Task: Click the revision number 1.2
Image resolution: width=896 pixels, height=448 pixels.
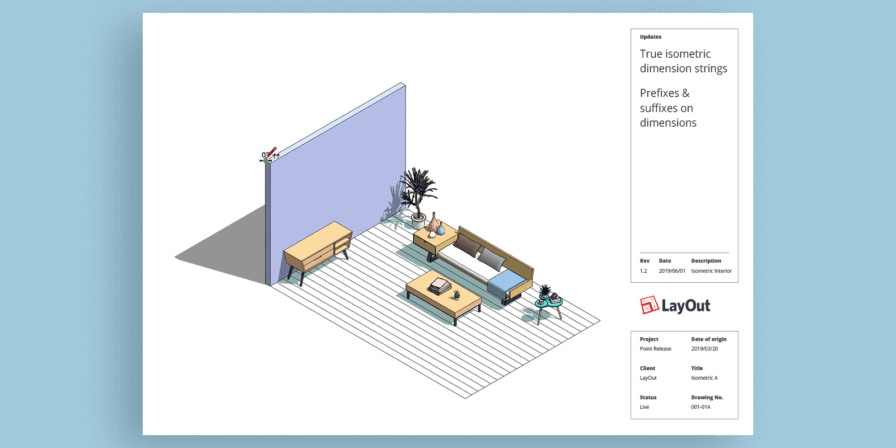Action: coord(644,271)
